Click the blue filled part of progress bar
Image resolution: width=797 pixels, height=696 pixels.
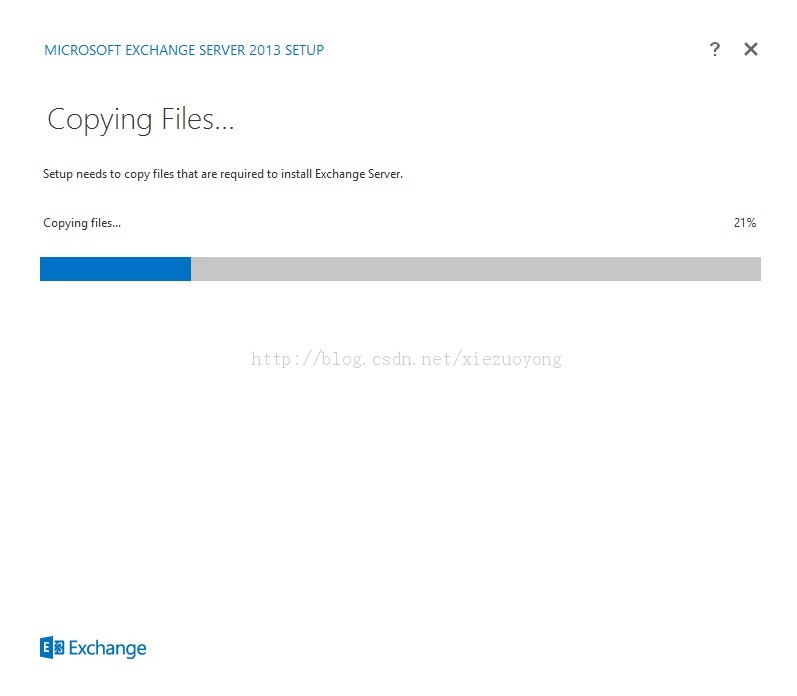tap(115, 269)
